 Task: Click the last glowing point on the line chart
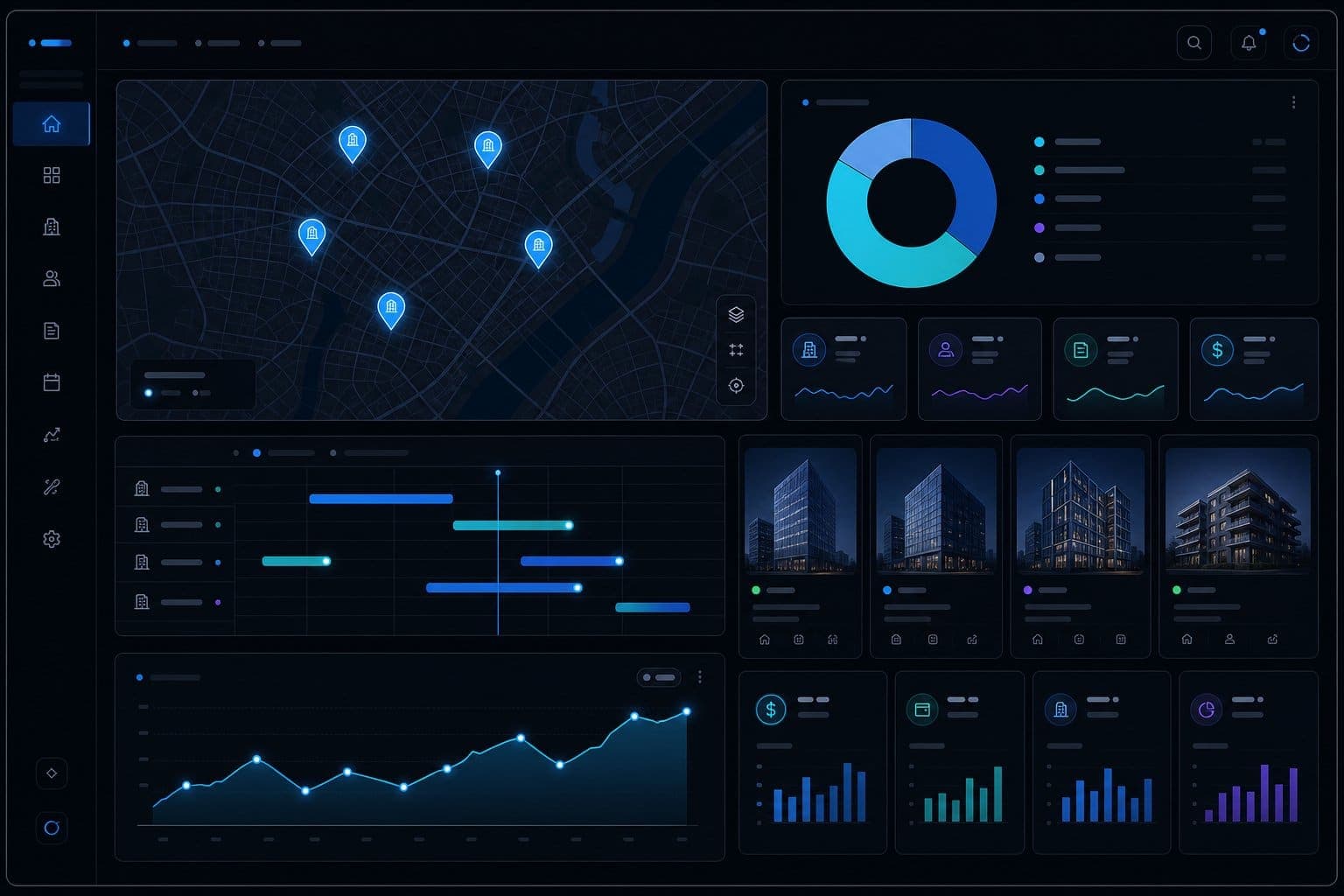(687, 711)
